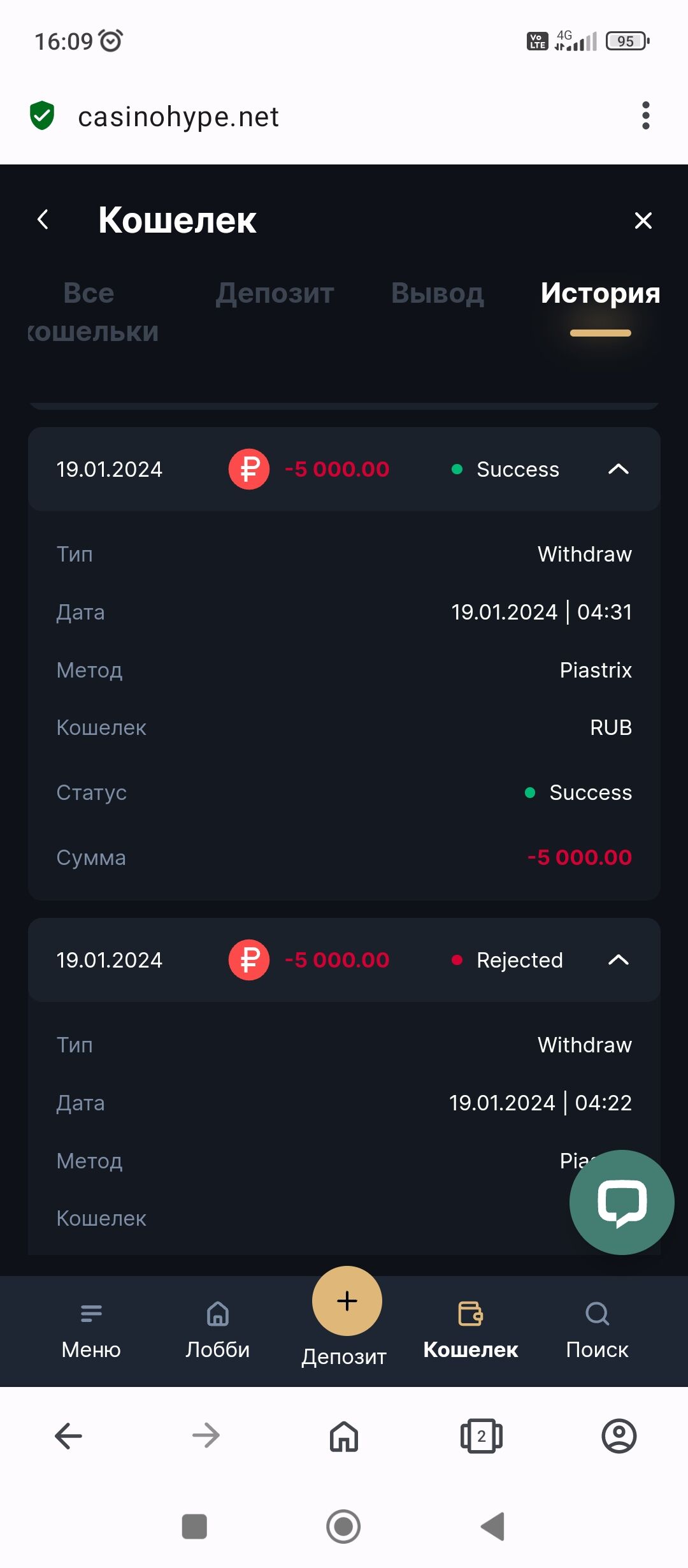Screen dimensions: 688x1568
Task: Tap the browser home button
Action: click(344, 1436)
